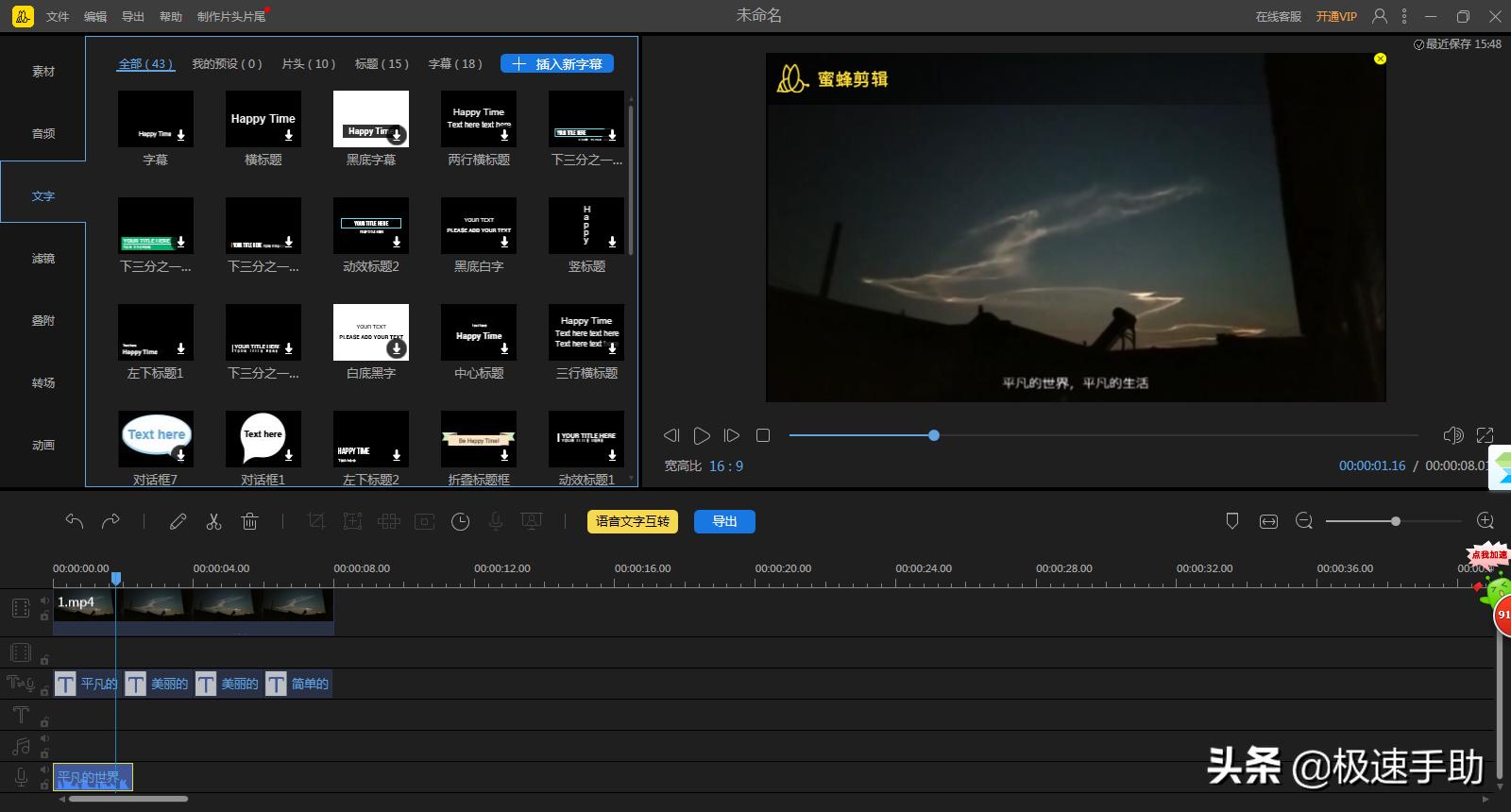Click the yellow 语音文字互转 button

(x=632, y=521)
